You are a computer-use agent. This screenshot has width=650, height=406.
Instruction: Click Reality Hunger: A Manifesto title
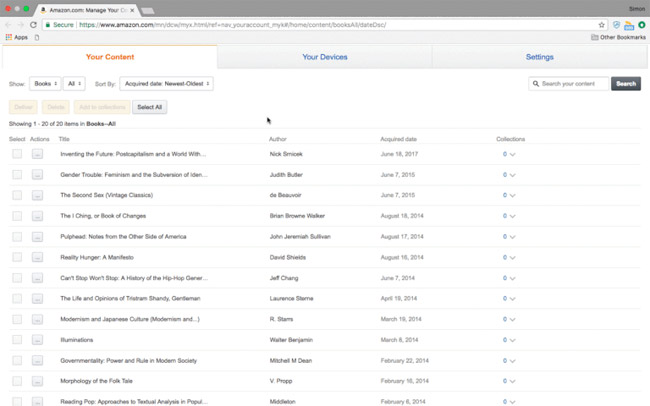tap(97, 257)
